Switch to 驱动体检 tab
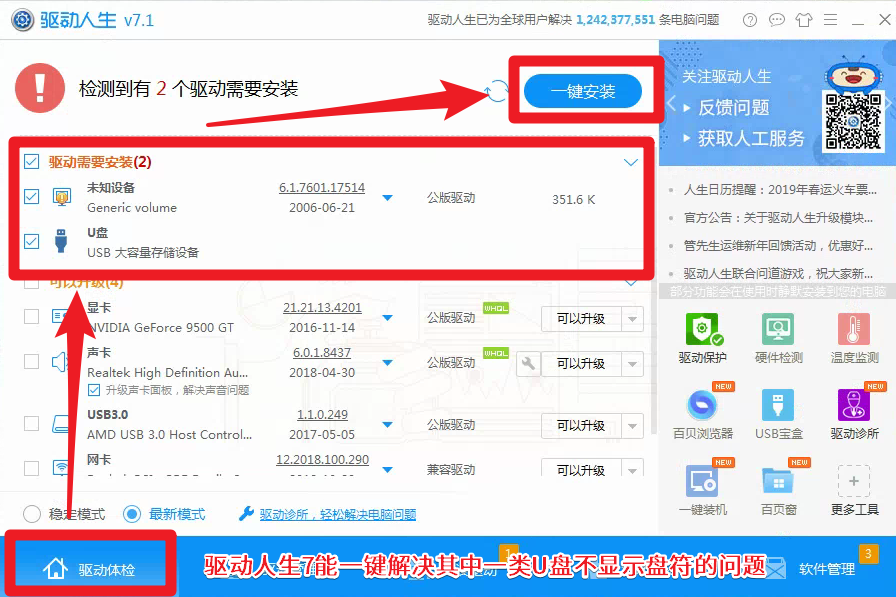 point(90,568)
